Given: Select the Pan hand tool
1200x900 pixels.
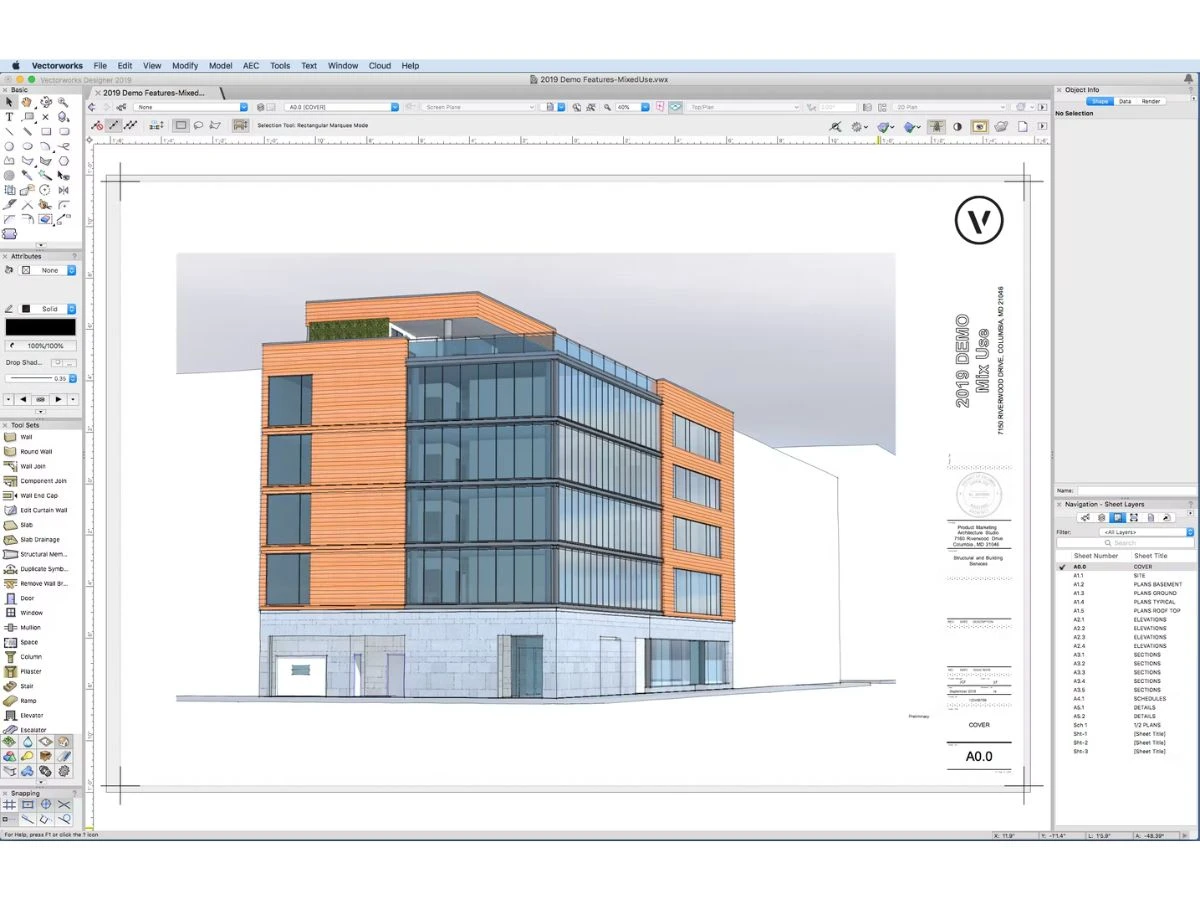Looking at the screenshot, I should [x=27, y=102].
